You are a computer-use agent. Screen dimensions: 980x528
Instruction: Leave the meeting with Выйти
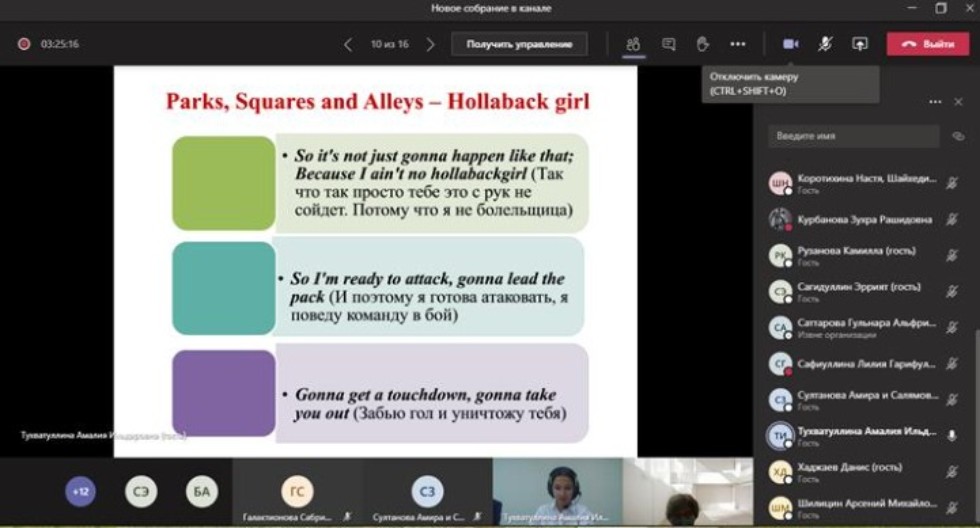(928, 44)
